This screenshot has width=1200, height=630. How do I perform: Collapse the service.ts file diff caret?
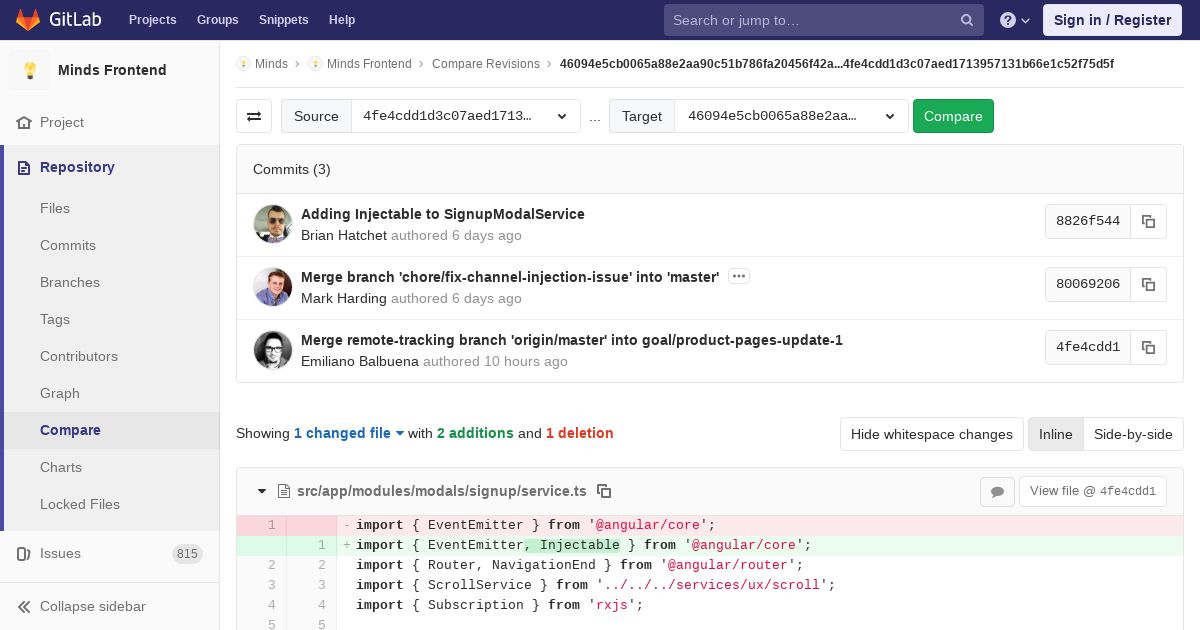tap(262, 491)
